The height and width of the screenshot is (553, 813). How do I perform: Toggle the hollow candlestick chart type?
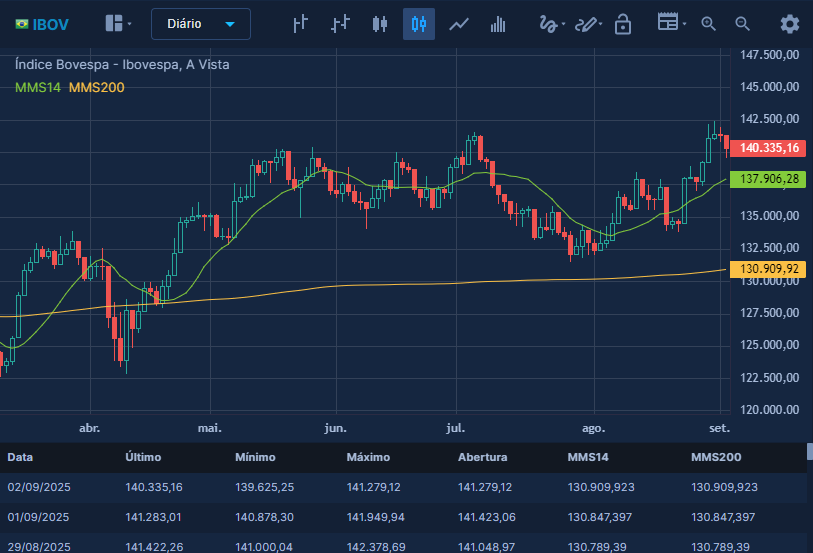click(x=419, y=24)
